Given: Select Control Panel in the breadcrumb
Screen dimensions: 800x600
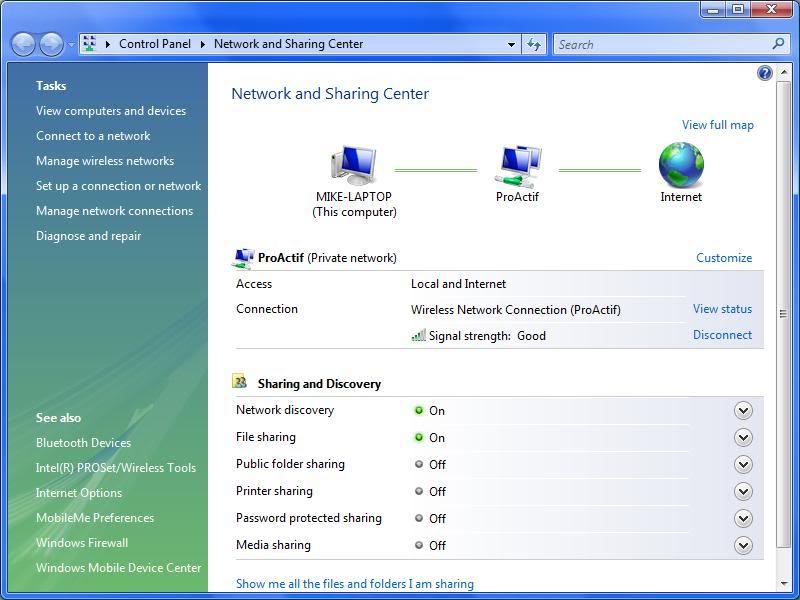Looking at the screenshot, I should pos(155,44).
